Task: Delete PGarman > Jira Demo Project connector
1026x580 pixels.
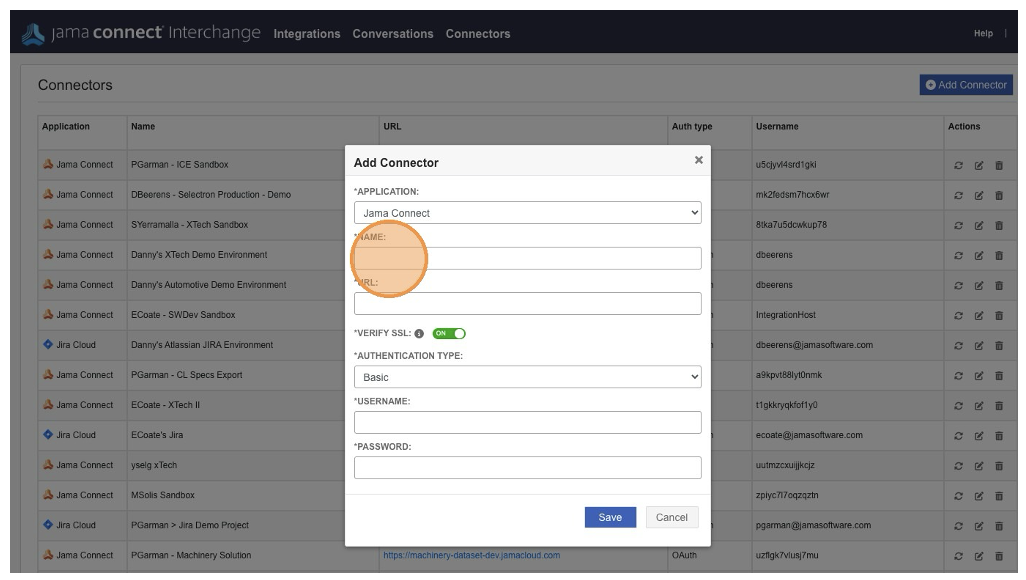Action: [999, 526]
